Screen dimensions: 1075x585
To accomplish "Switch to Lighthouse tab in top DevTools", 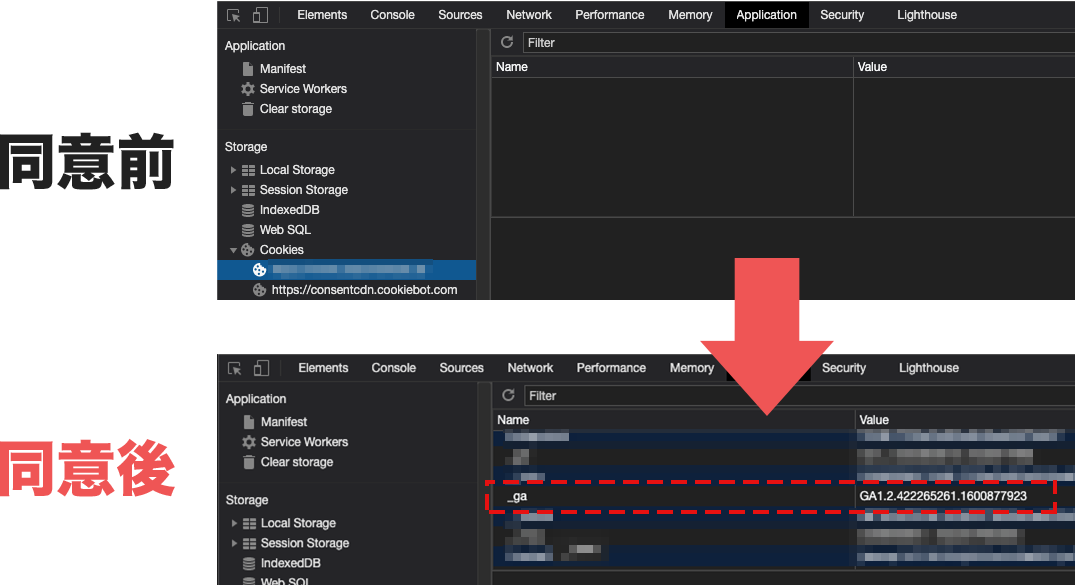I will pyautogui.click(x=927, y=15).
